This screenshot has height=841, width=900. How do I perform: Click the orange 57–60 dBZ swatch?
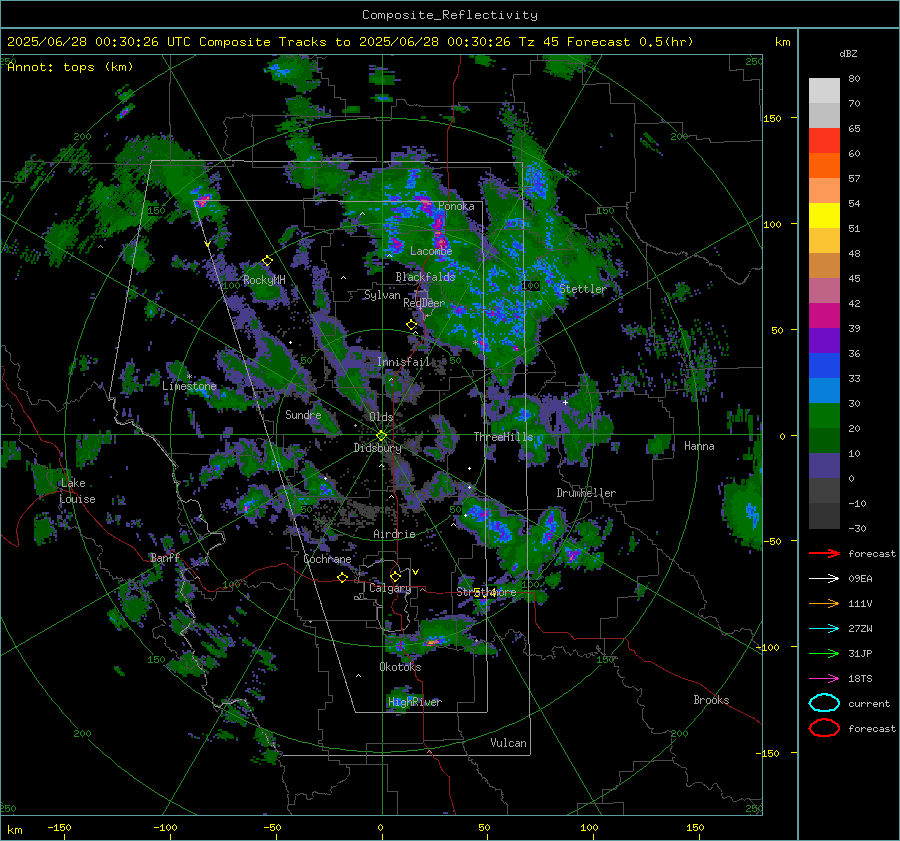(824, 166)
